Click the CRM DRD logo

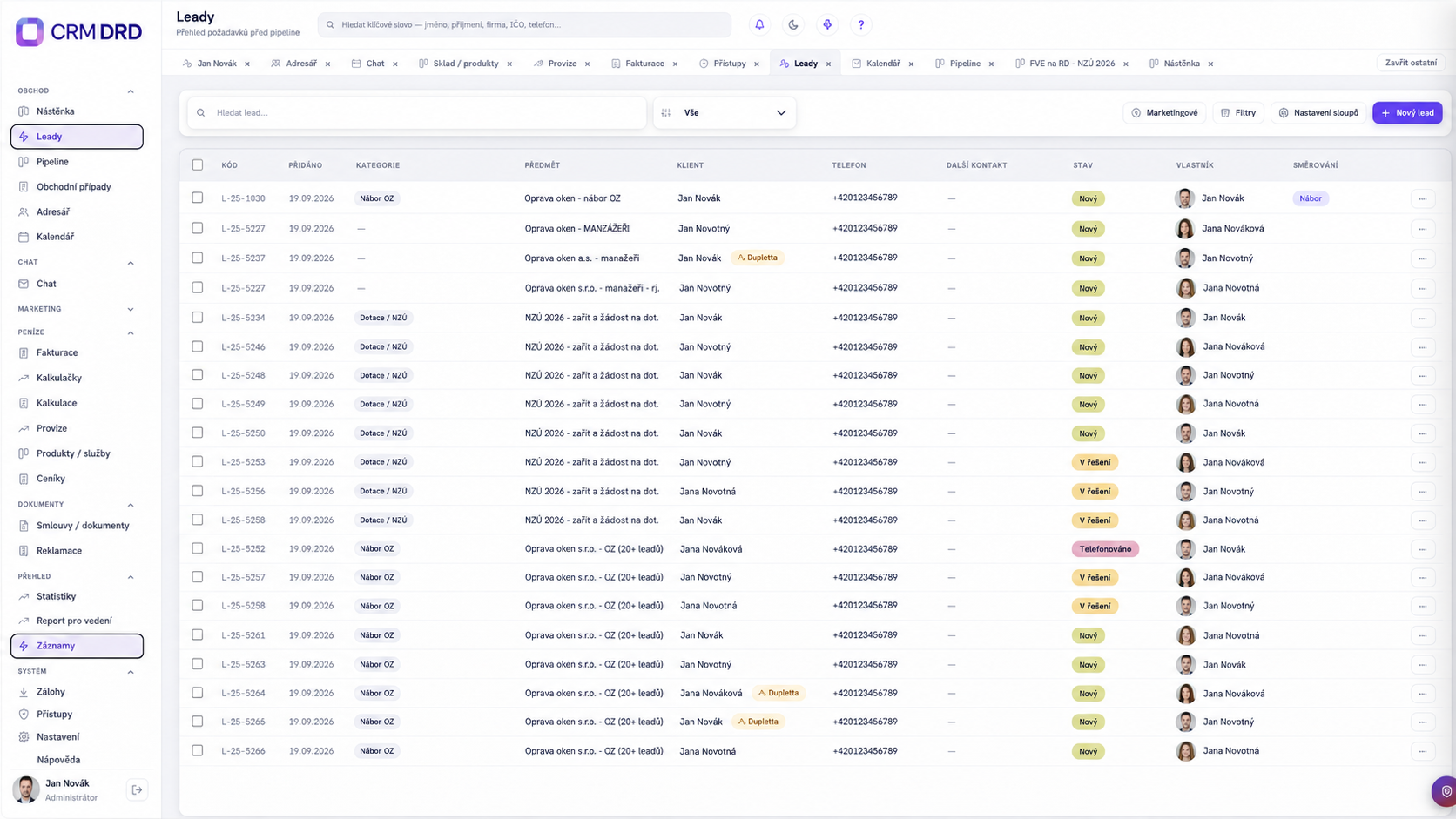[78, 32]
